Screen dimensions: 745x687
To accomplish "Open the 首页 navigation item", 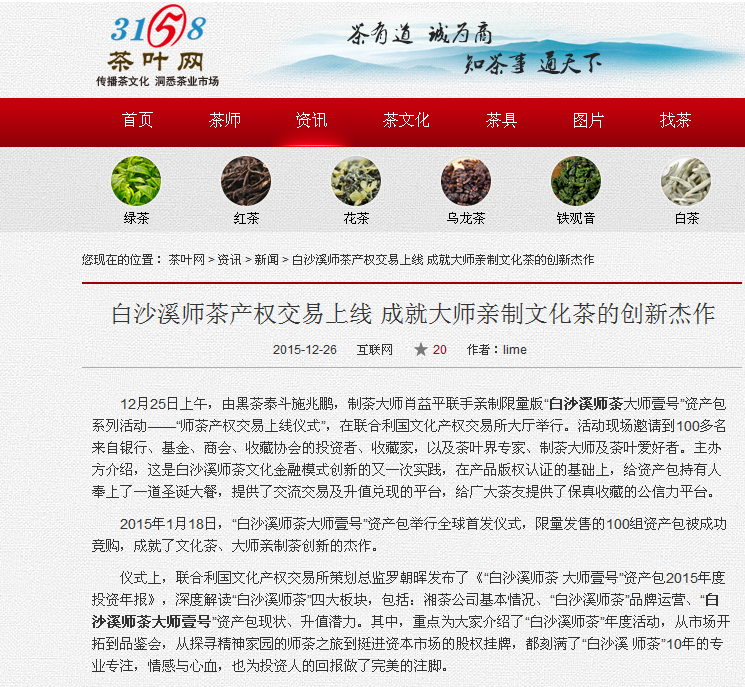I will coord(137,120).
